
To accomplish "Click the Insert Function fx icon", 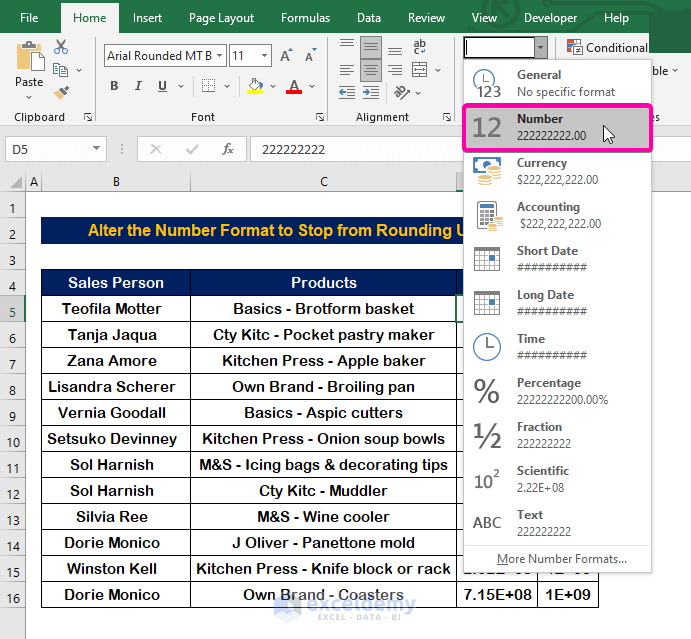I will (228, 149).
